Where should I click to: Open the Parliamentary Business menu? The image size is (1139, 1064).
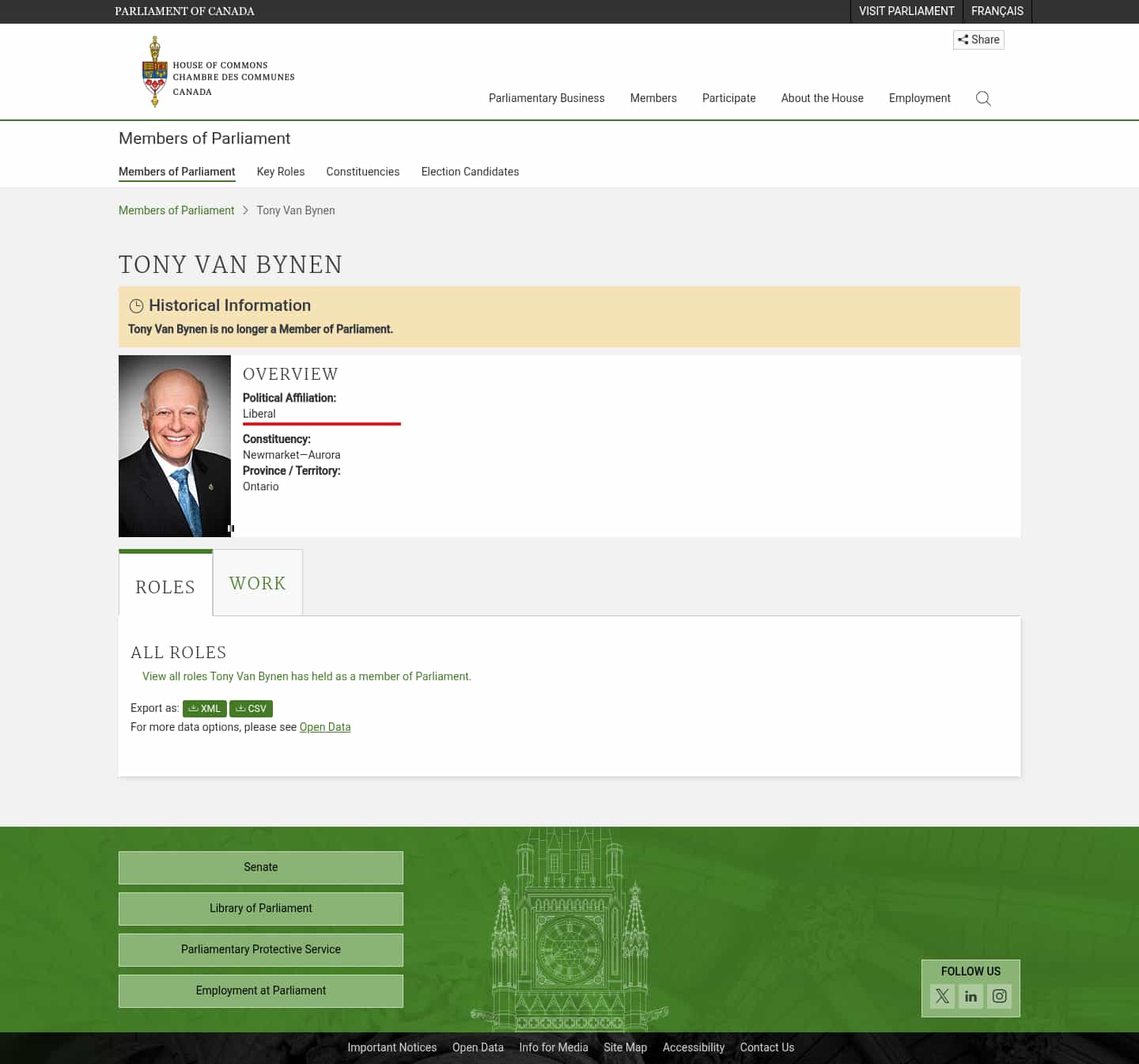click(x=547, y=98)
